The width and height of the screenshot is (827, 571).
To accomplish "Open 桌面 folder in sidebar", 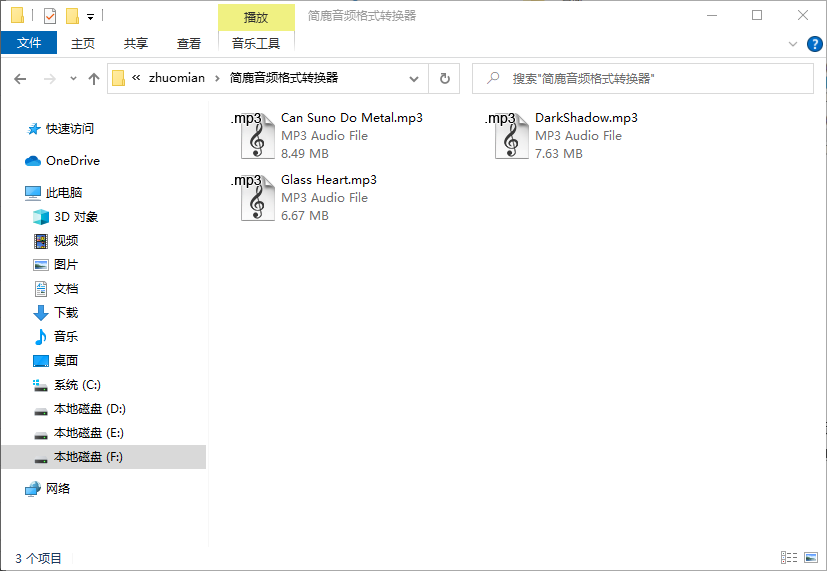I will [66, 361].
